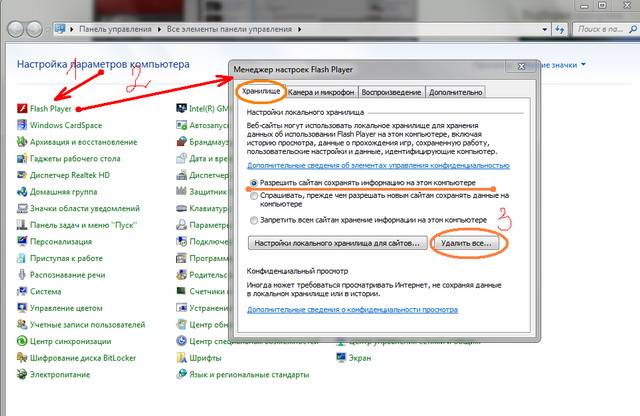Screen dimensions: 640x416
Task: Select 'Запретить всем сайтам хранение' radio button
Action: click(x=252, y=219)
